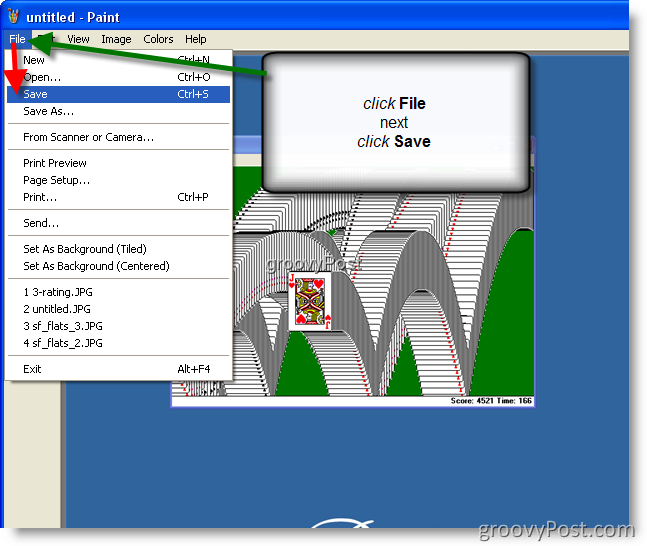Choose Exit from the File menu
This screenshot has height=546, width=647.
(118, 369)
